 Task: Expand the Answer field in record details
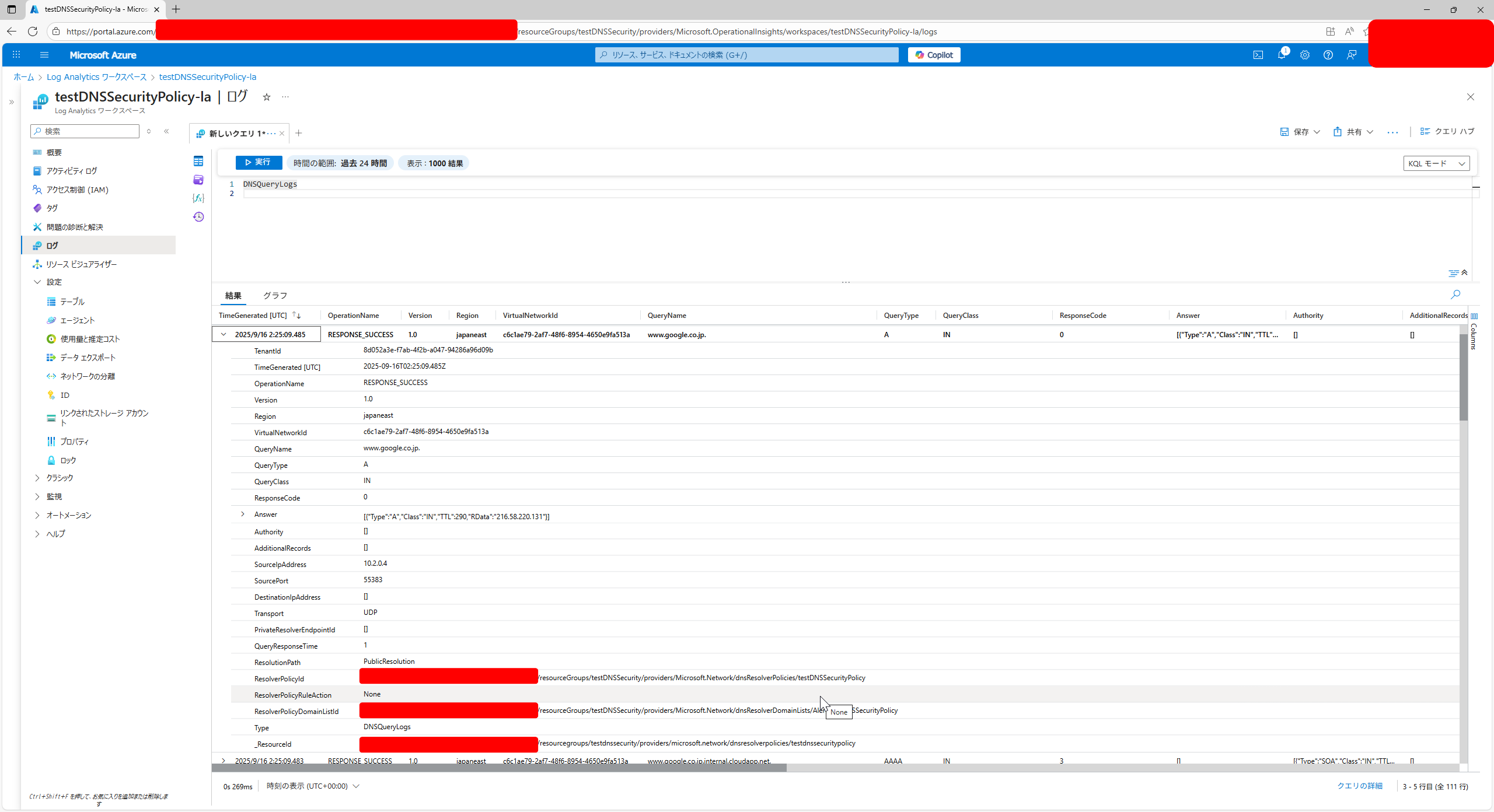(243, 514)
